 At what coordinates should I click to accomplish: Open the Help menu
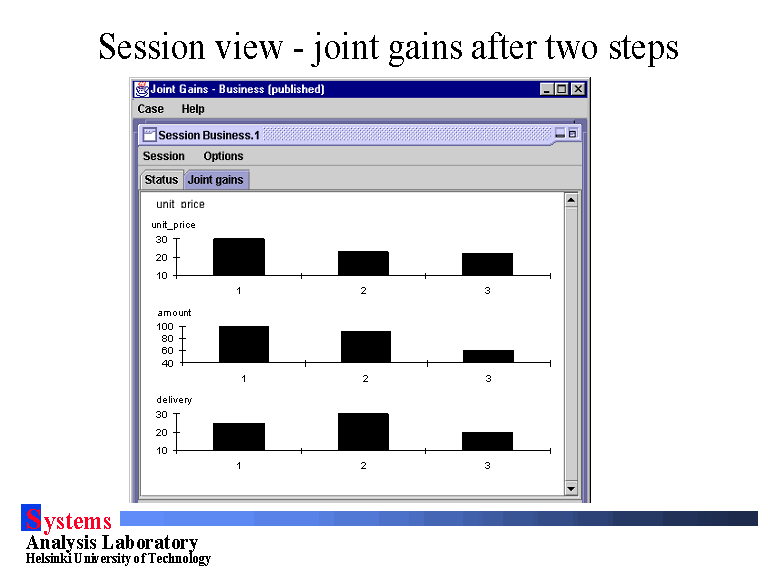point(193,109)
